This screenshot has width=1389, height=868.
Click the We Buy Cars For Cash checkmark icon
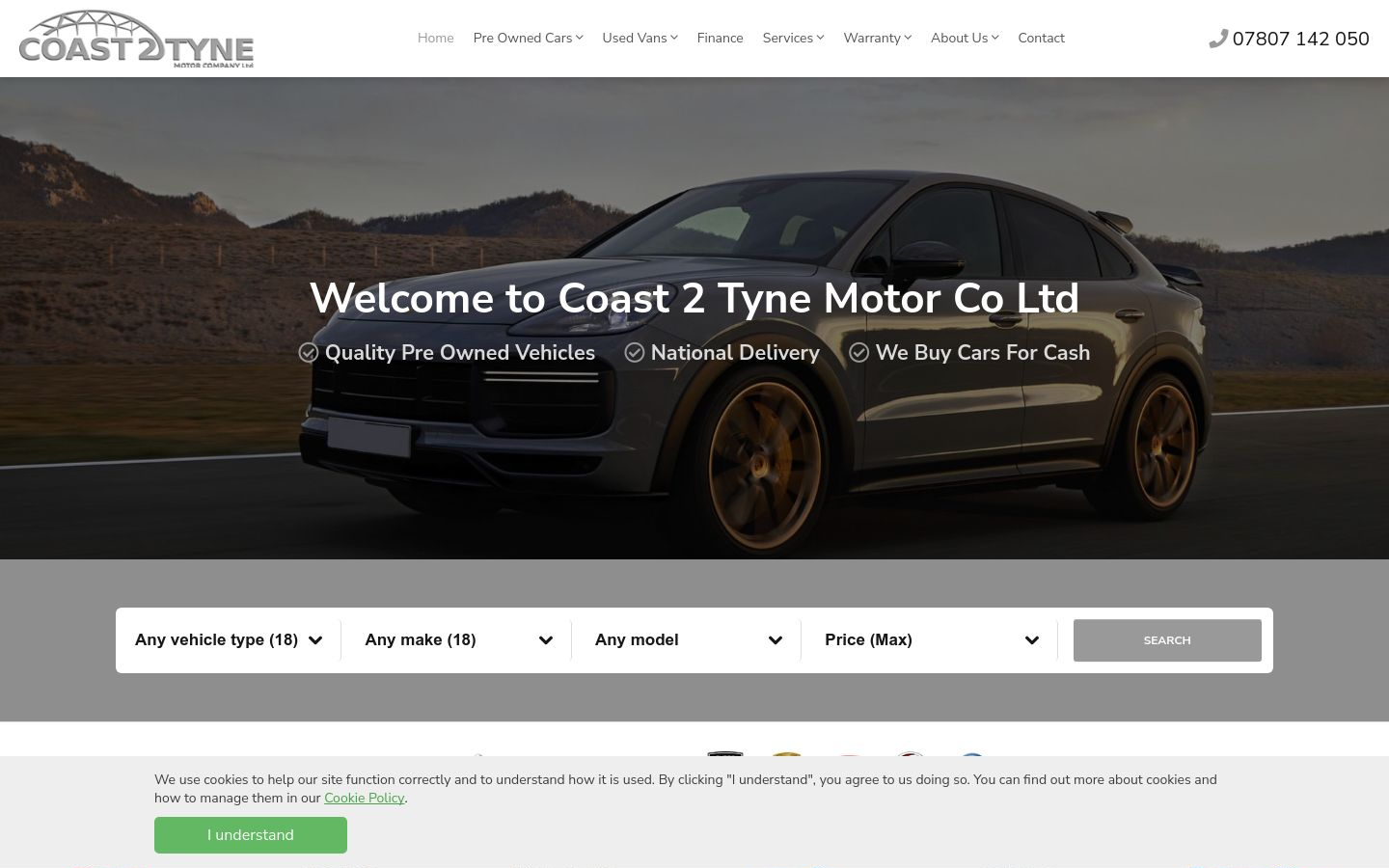tap(859, 353)
